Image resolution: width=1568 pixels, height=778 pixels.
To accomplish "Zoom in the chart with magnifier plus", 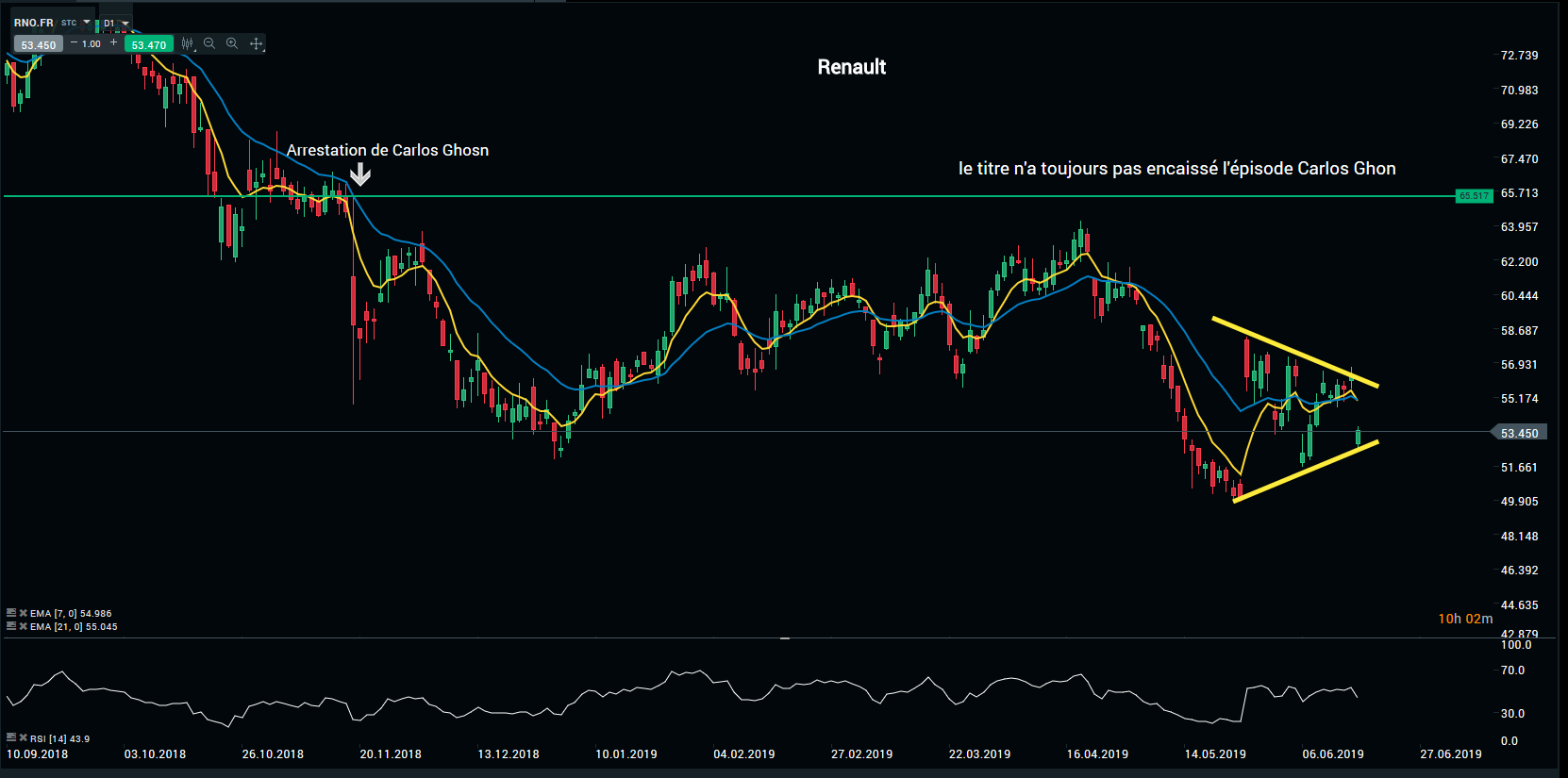I will [232, 44].
